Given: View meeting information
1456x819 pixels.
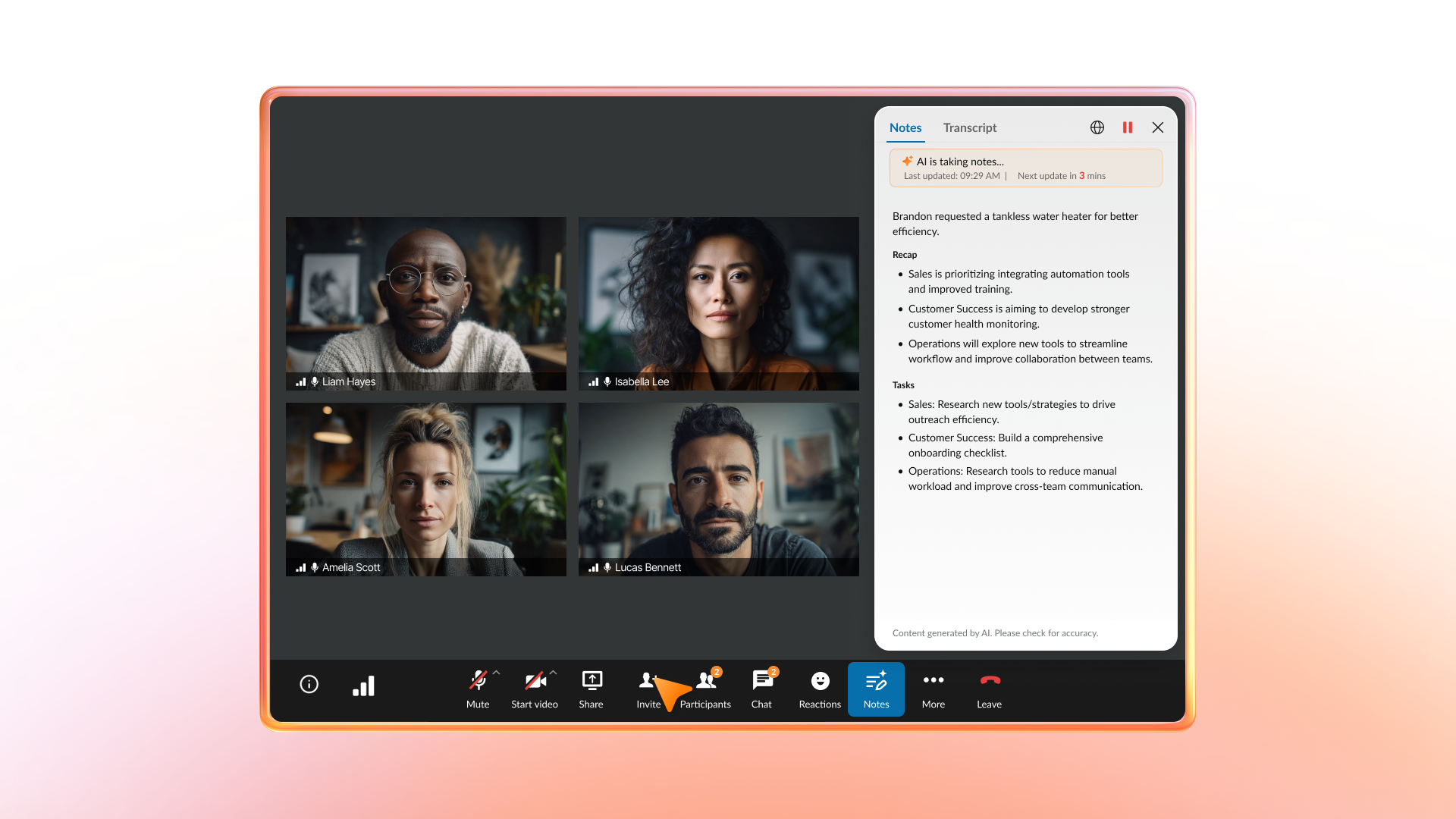Looking at the screenshot, I should click(x=309, y=684).
